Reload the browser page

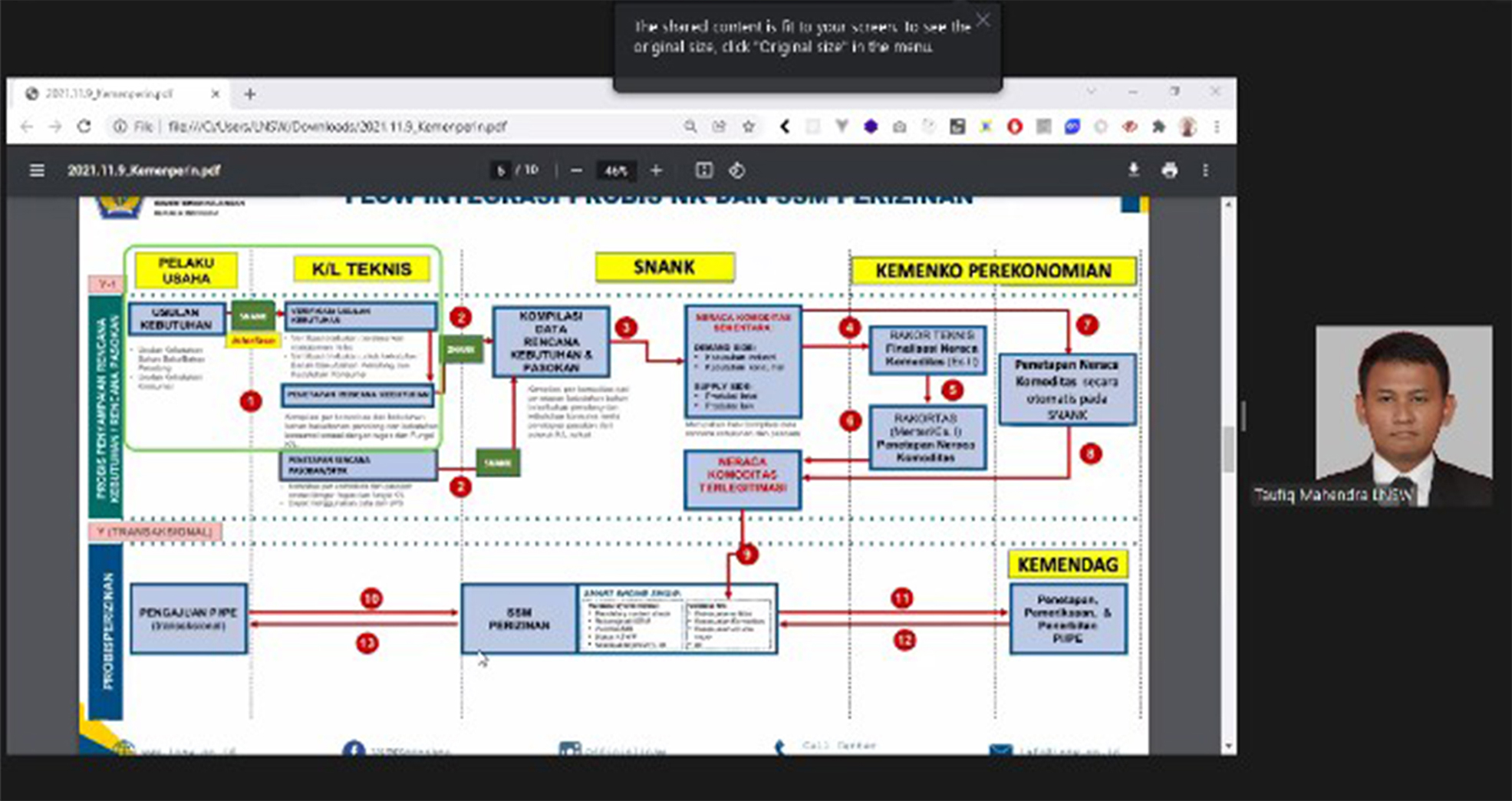84,127
